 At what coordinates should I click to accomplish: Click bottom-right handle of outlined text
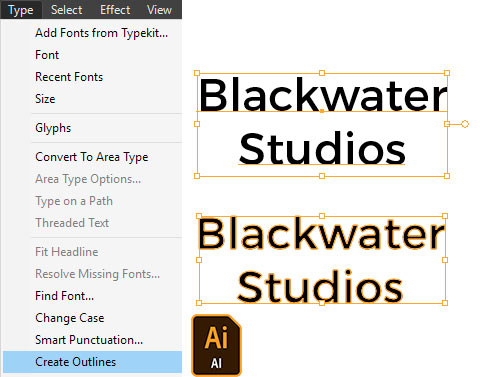pyautogui.click(x=445, y=303)
